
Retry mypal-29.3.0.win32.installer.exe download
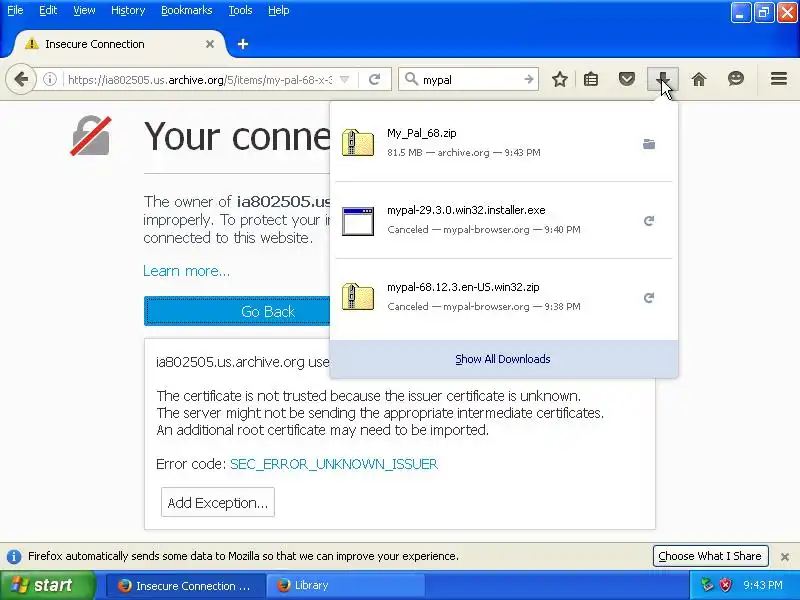[649, 221]
